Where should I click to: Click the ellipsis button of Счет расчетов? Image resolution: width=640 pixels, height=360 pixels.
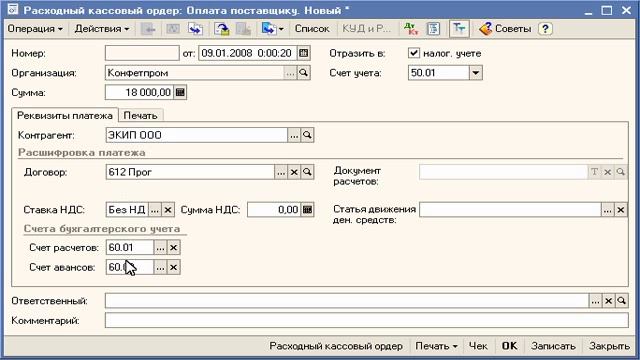(x=160, y=247)
